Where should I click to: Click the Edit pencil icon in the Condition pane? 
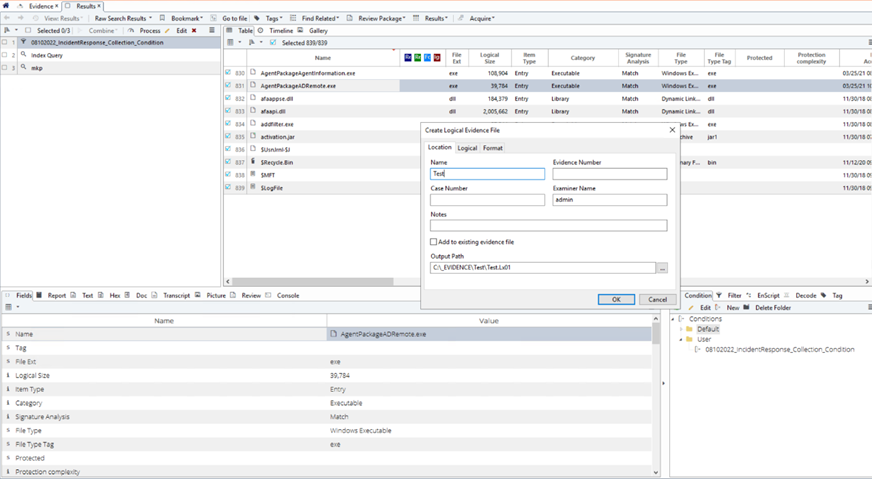(691, 308)
